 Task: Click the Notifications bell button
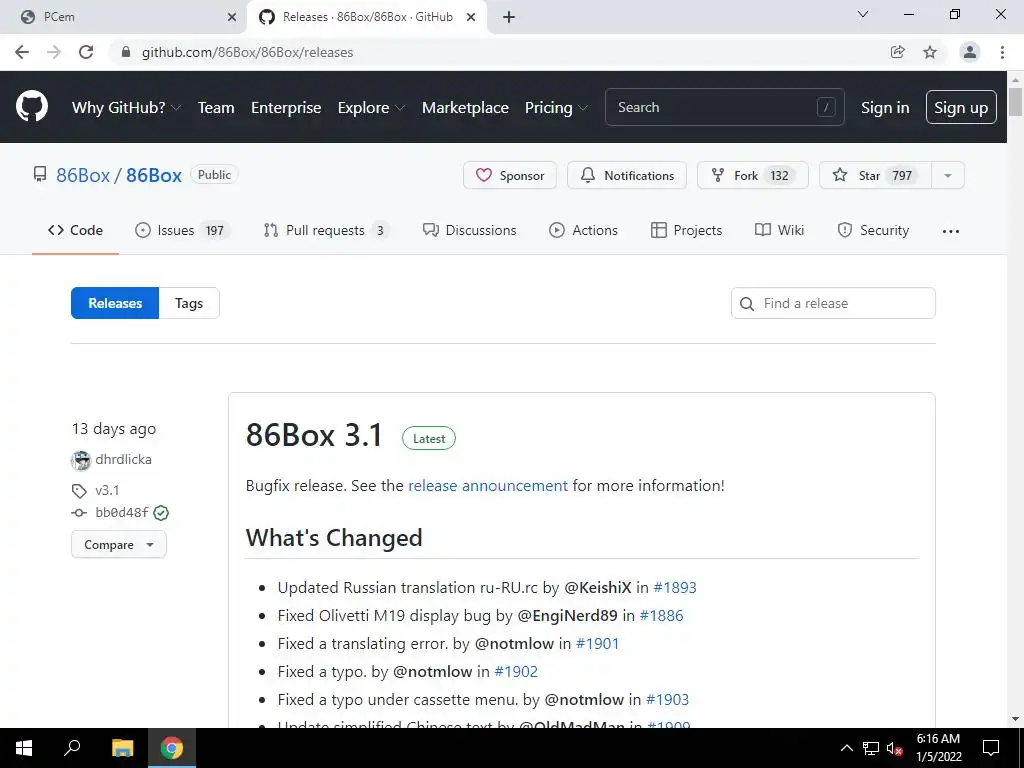click(627, 175)
